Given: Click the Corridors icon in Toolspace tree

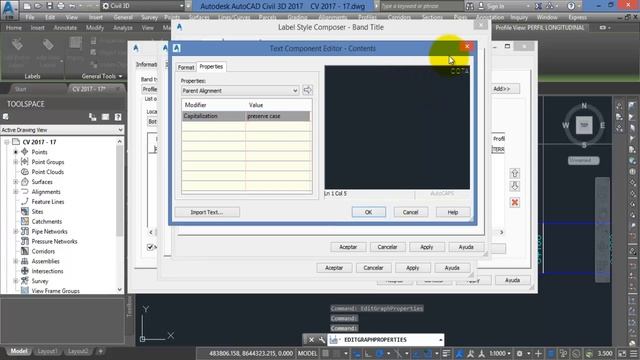Looking at the screenshot, I should (x=24, y=251).
